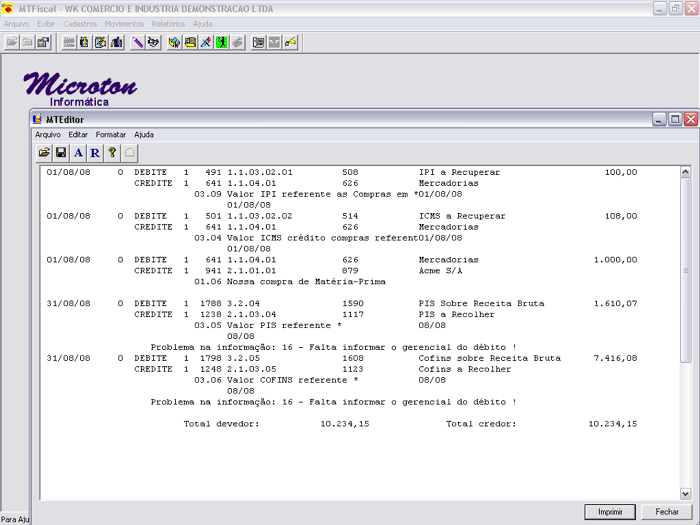Open the Formatar menu
The image size is (700, 525).
pyautogui.click(x=111, y=134)
